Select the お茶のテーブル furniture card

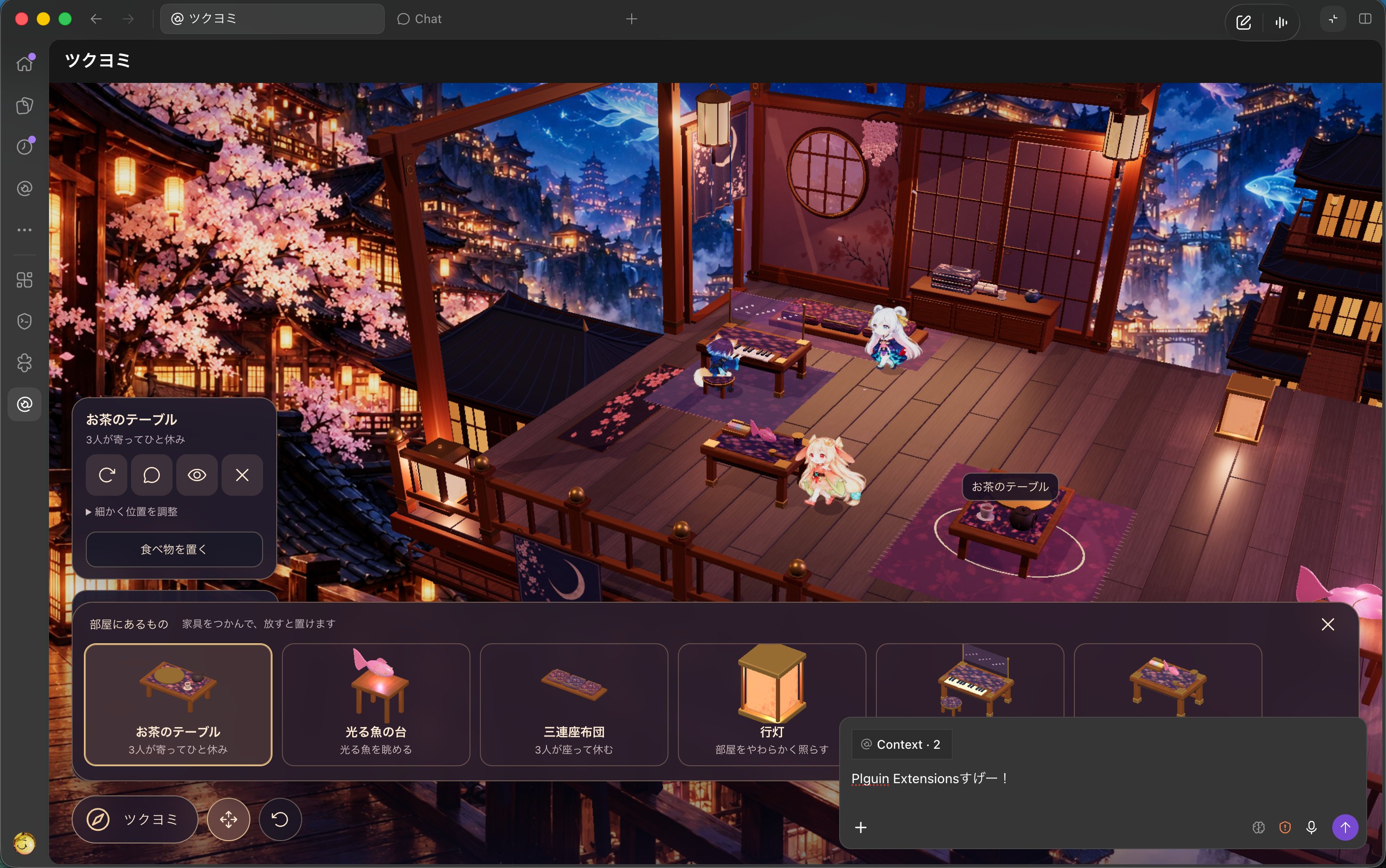click(178, 704)
